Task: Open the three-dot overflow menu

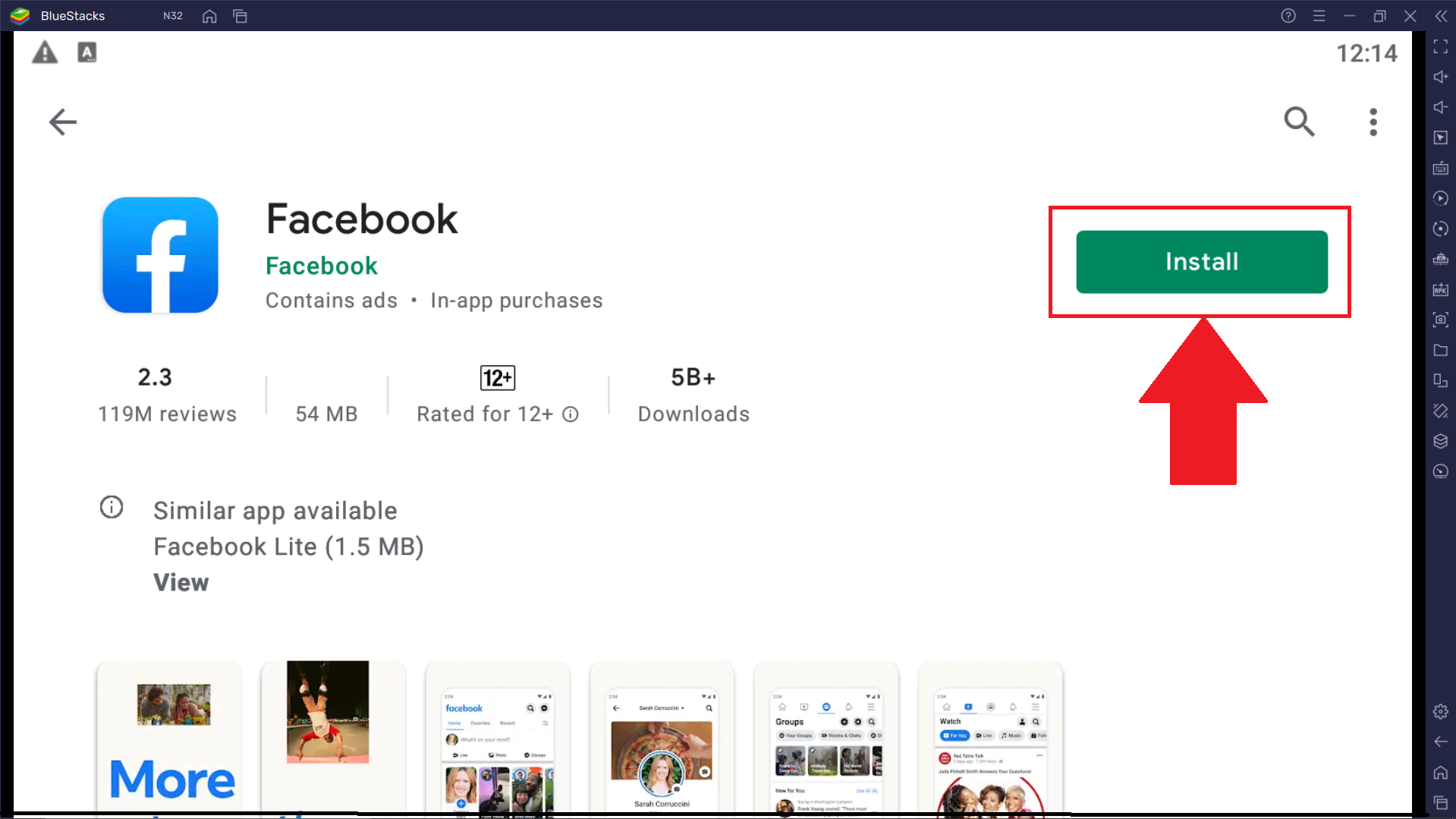Action: point(1373,121)
